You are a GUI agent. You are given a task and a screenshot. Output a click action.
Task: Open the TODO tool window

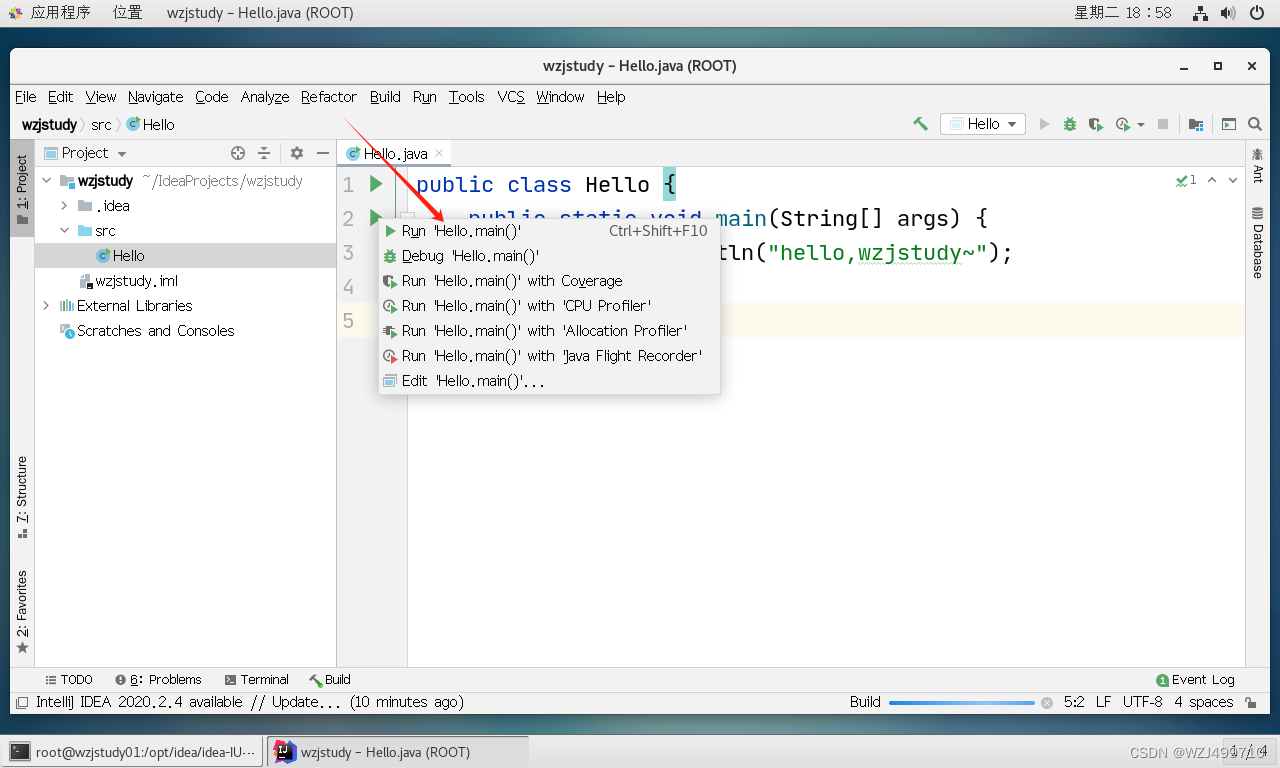coord(69,679)
